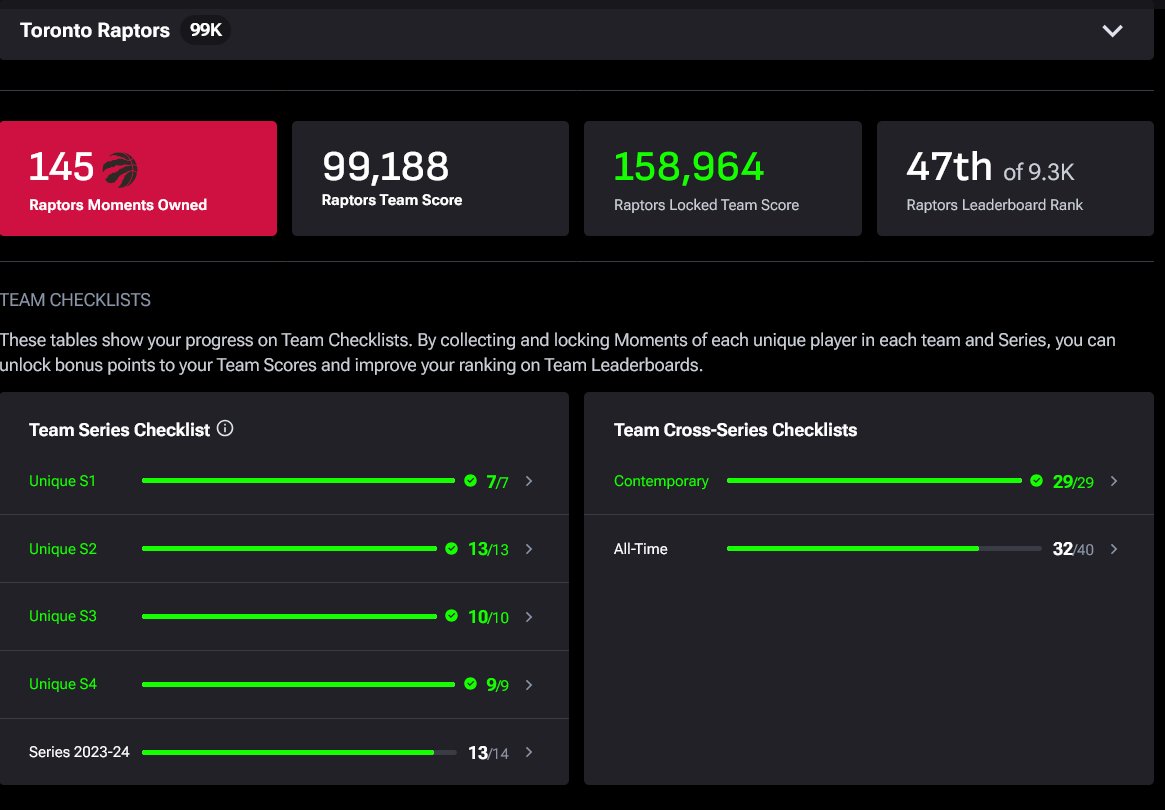Expand Unique S2 row chevron

click(x=529, y=549)
